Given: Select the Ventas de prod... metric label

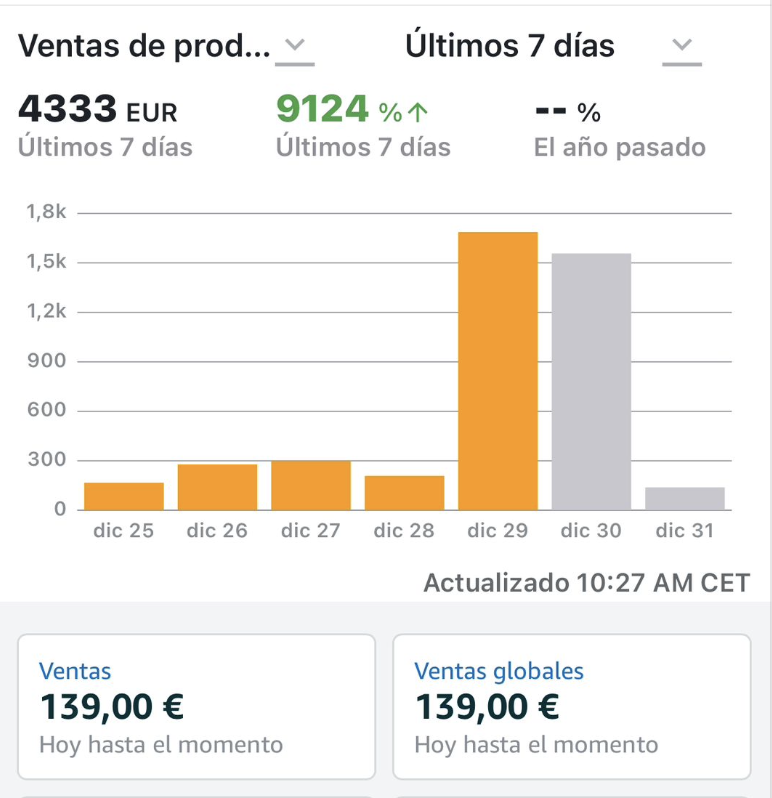Looking at the screenshot, I should tap(144, 46).
